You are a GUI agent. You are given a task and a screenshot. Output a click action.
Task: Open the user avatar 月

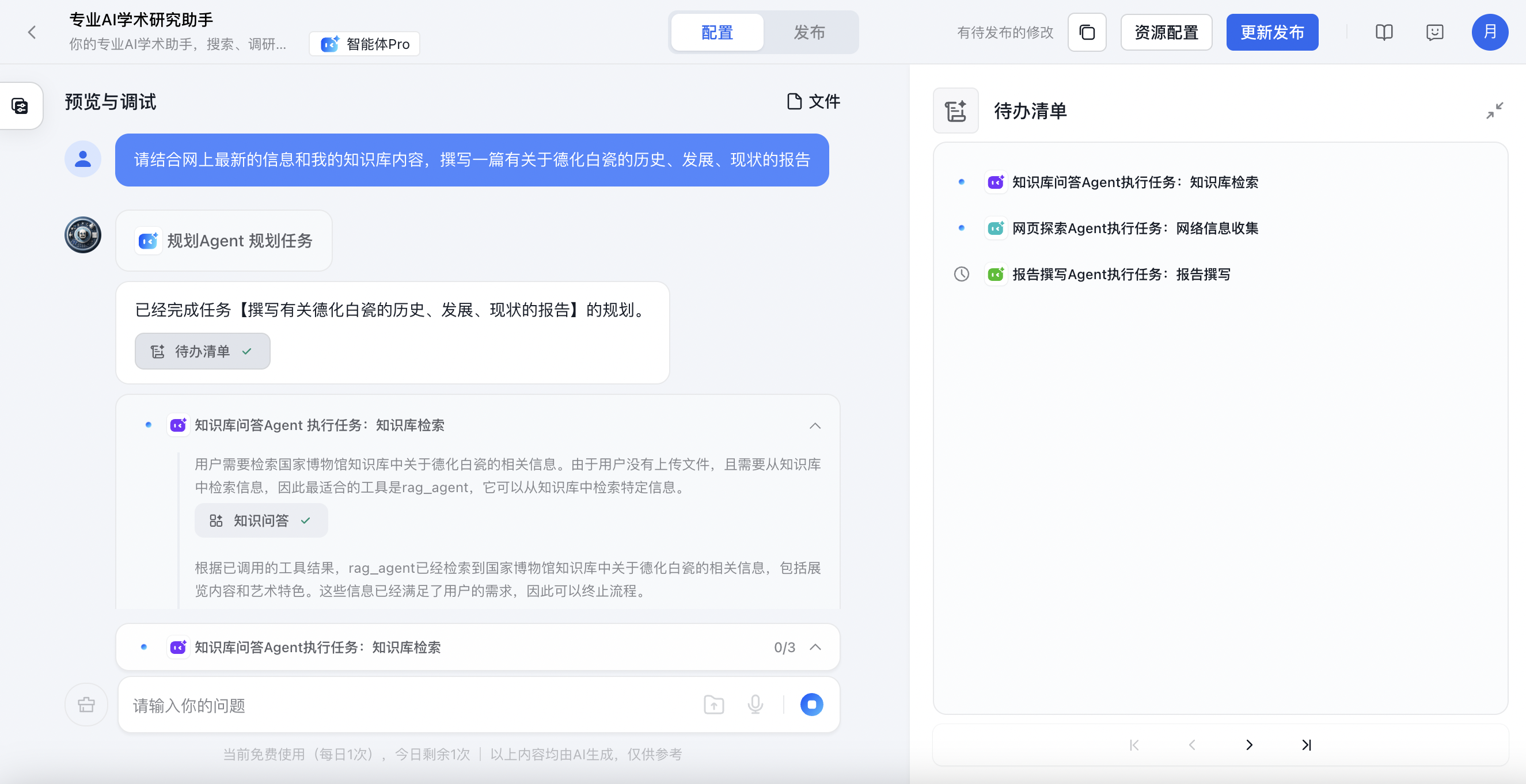1490,32
